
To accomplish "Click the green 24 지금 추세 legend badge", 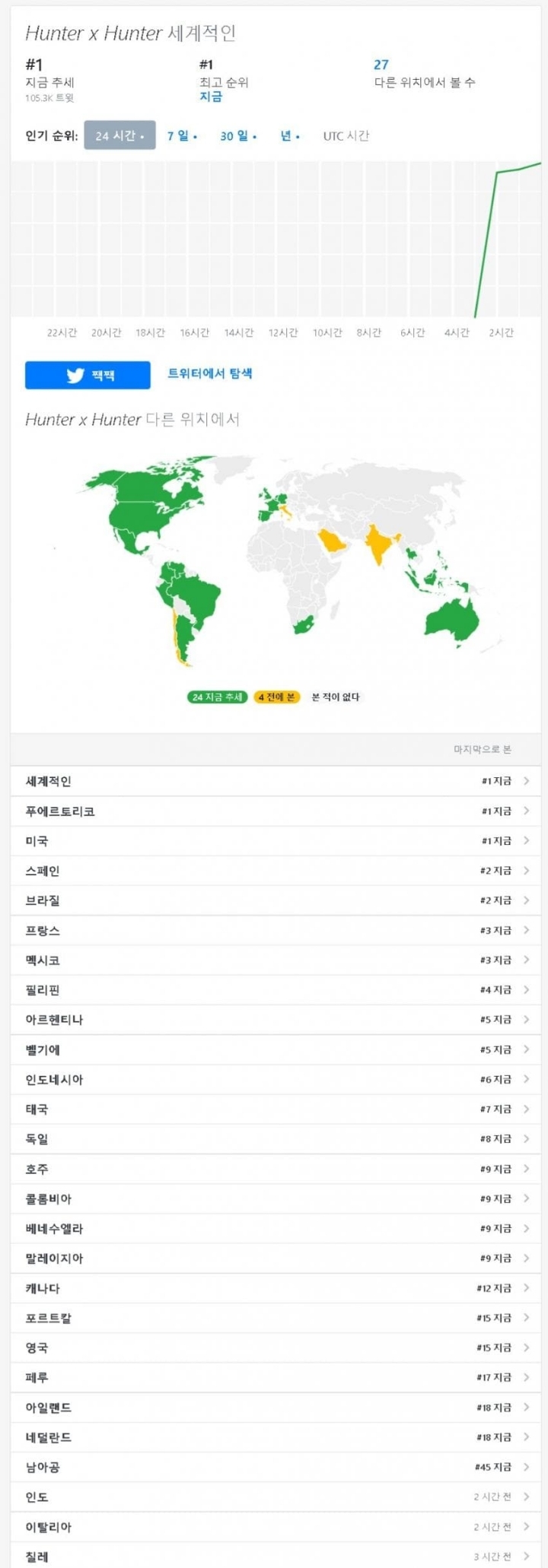I will (x=217, y=697).
